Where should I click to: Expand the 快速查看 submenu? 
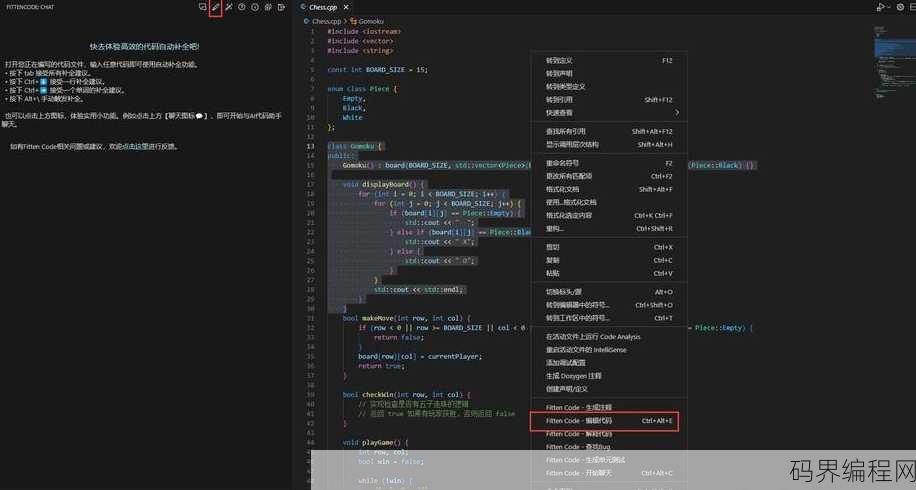[609, 113]
